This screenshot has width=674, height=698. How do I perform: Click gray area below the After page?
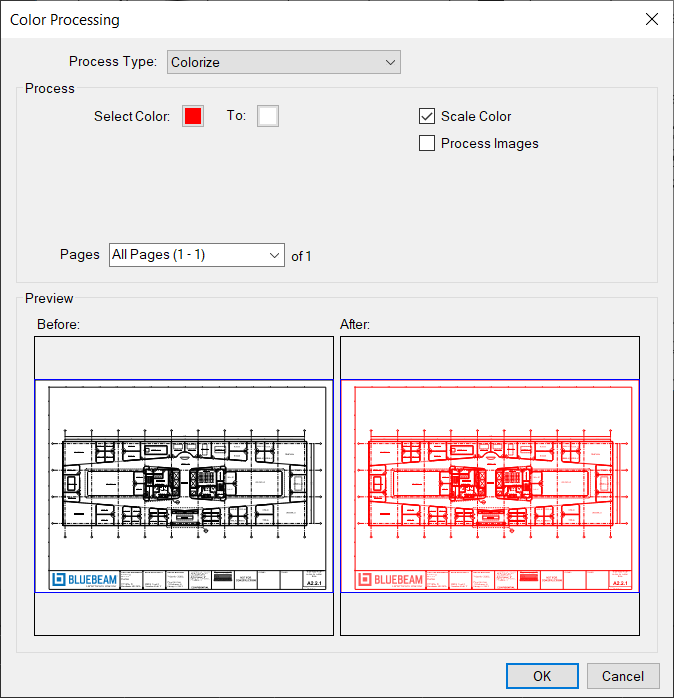pyautogui.click(x=490, y=614)
